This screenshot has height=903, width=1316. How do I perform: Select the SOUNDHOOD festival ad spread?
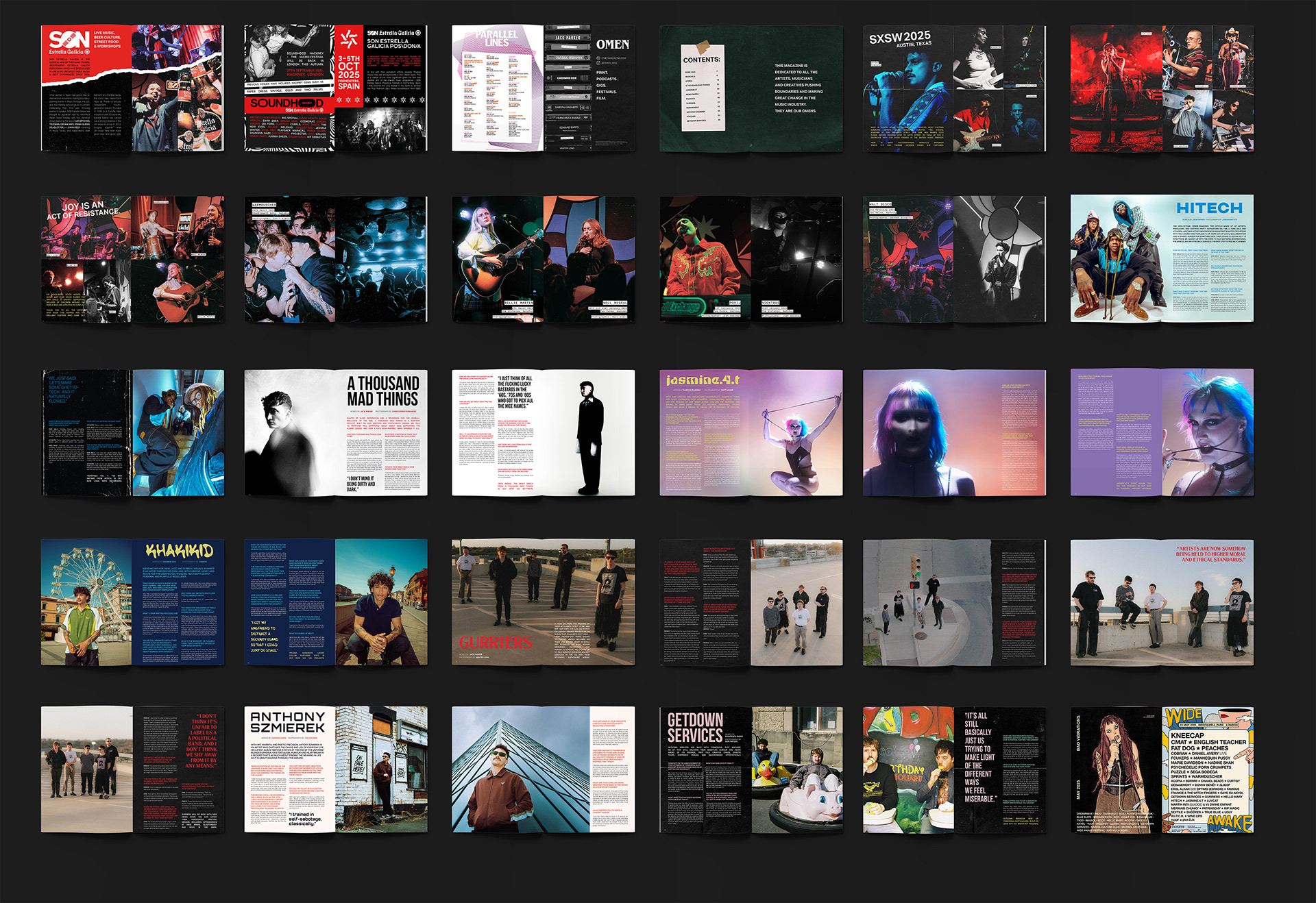(x=336, y=88)
